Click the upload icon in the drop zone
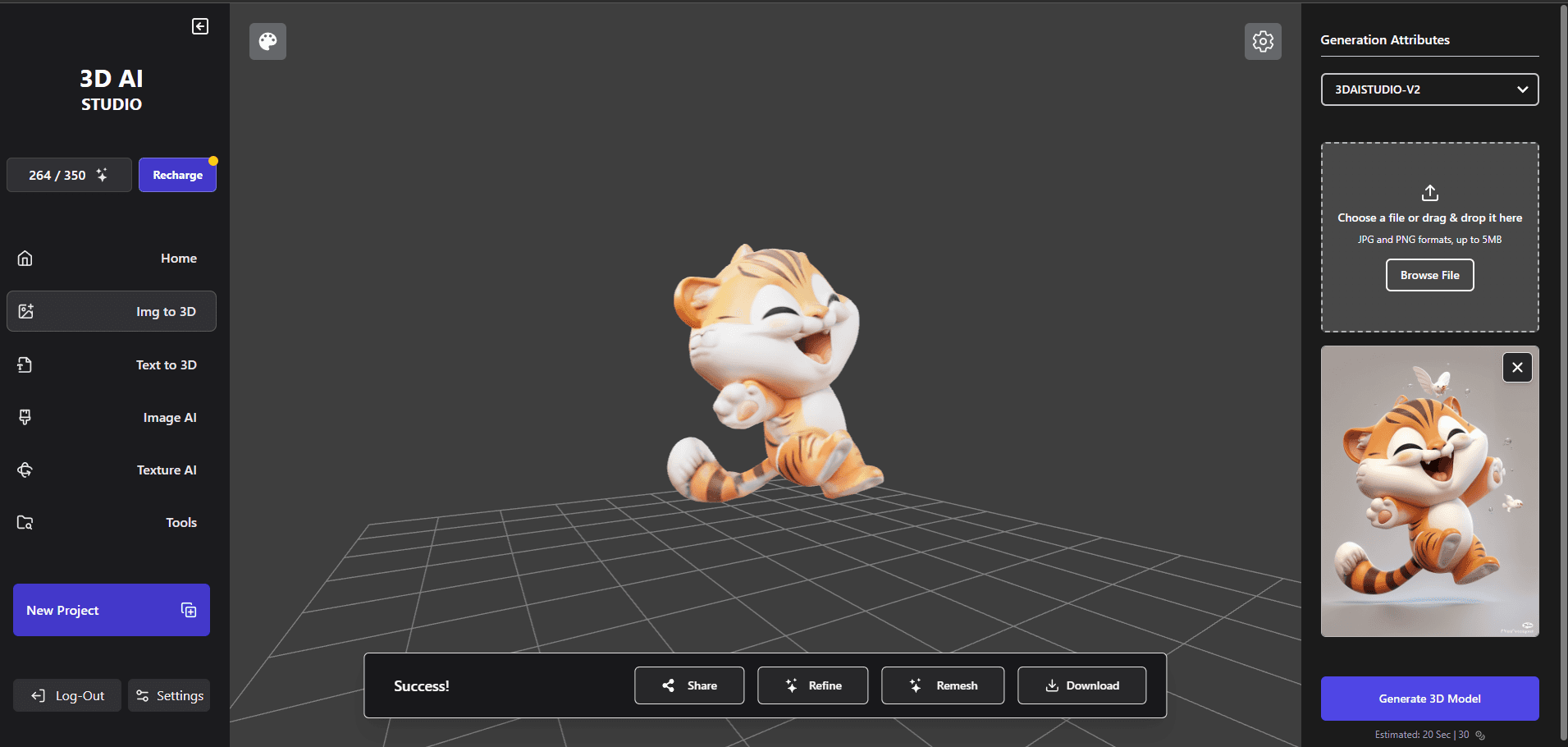The width and height of the screenshot is (1568, 747). (x=1429, y=193)
